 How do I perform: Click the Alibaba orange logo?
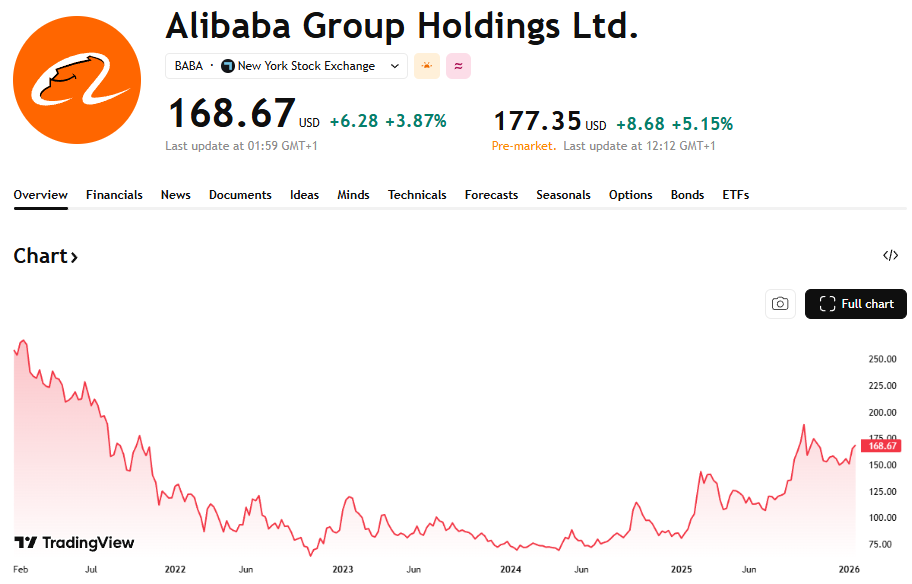point(77,79)
